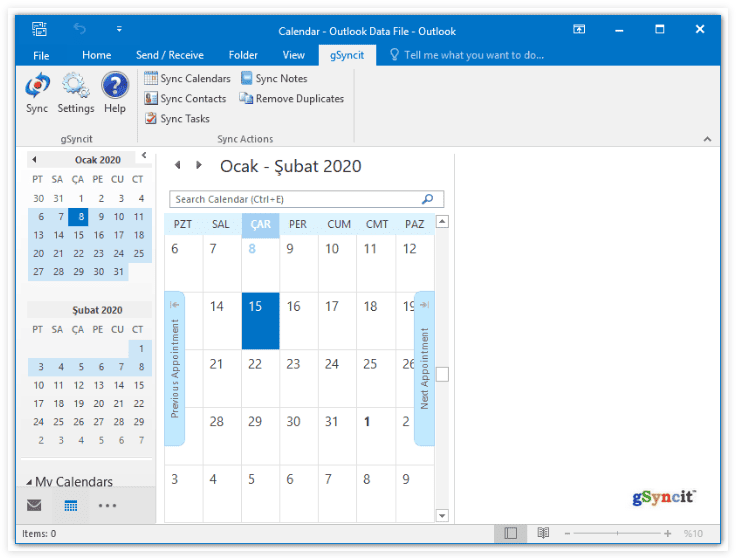Screen dimensions: 736x558
Task: Jump to Next Appointment
Action: (424, 368)
